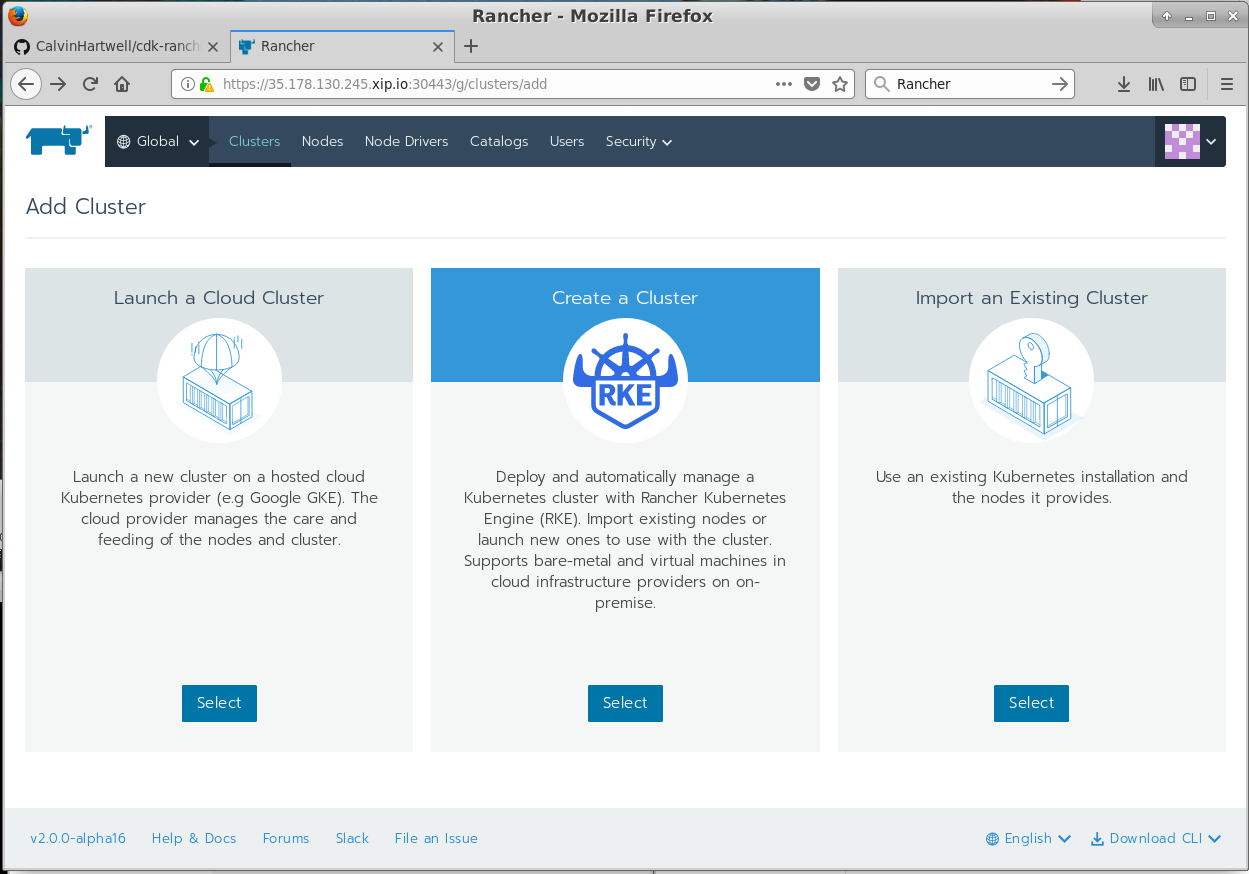1249x874 pixels.
Task: Click the globe icon next to Global
Action: tap(124, 142)
